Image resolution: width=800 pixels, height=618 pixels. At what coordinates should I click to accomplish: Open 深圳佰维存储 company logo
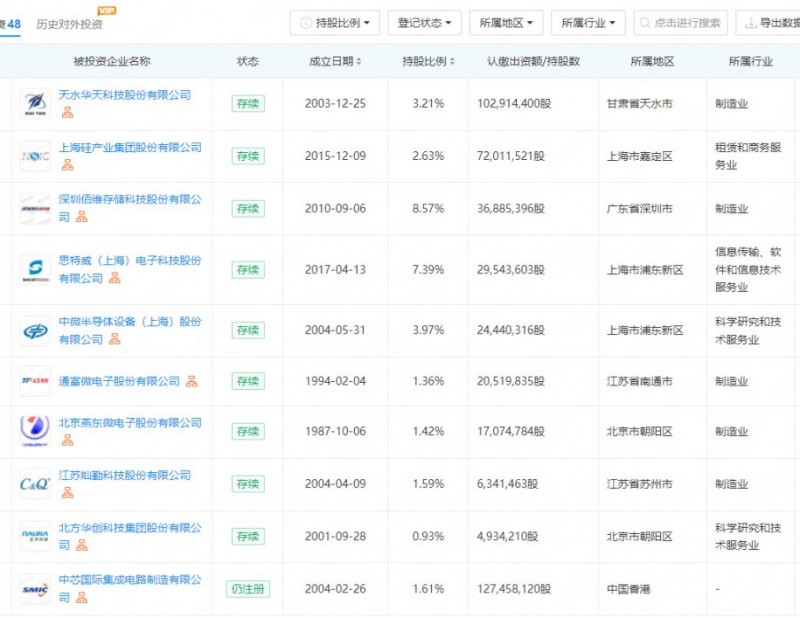[35, 209]
